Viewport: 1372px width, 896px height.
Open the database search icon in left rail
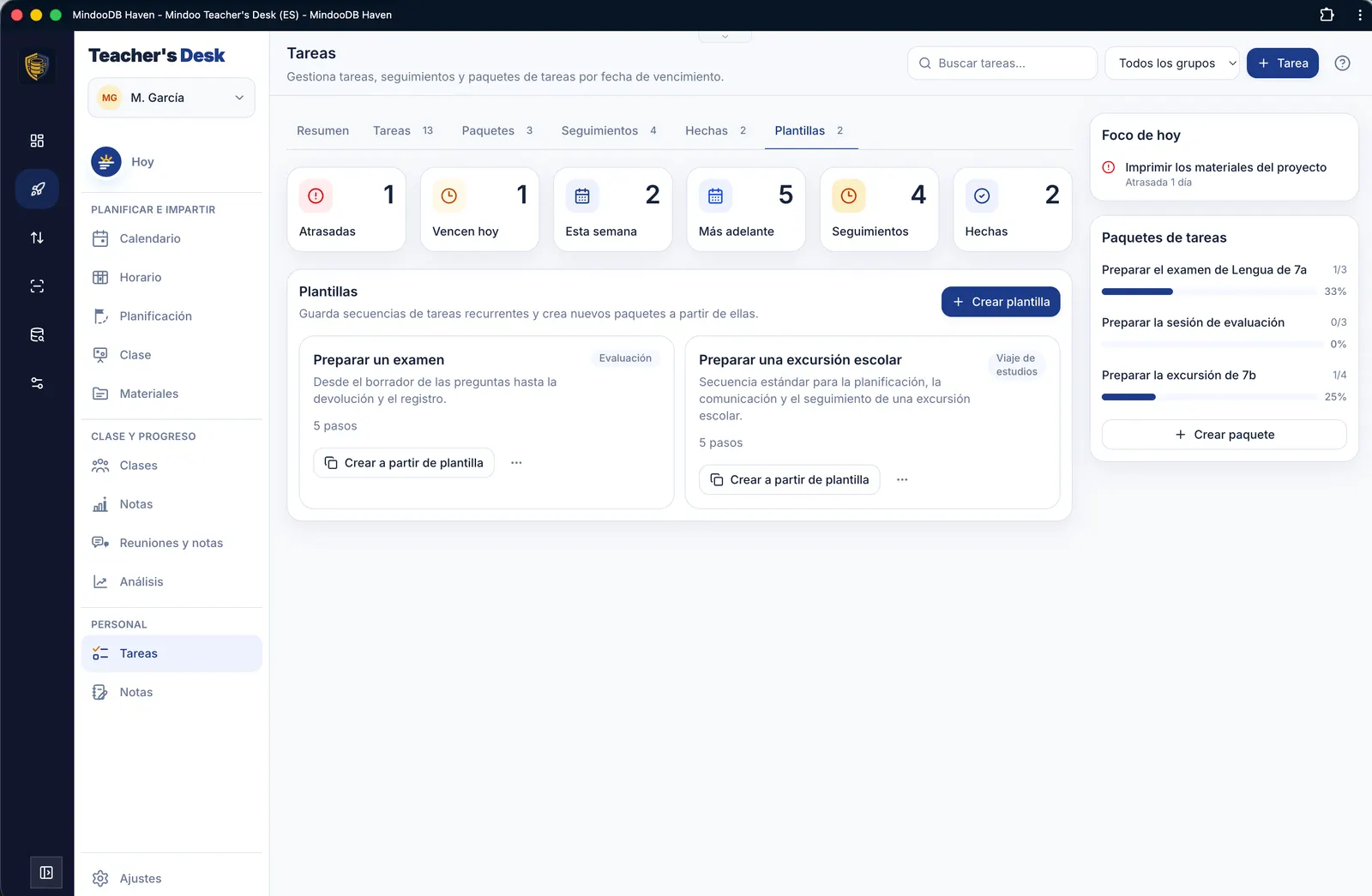pos(37,334)
